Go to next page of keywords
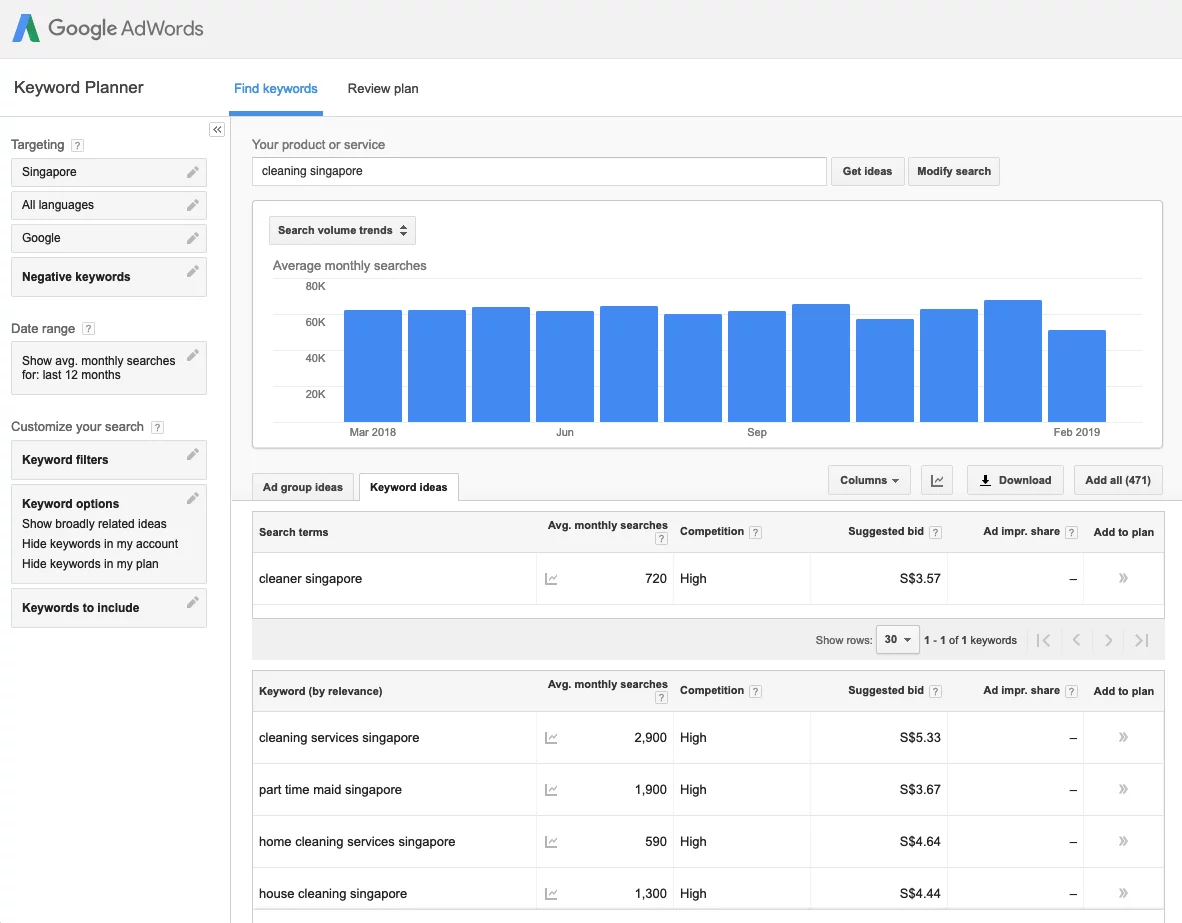Image resolution: width=1182 pixels, height=923 pixels. point(1108,640)
